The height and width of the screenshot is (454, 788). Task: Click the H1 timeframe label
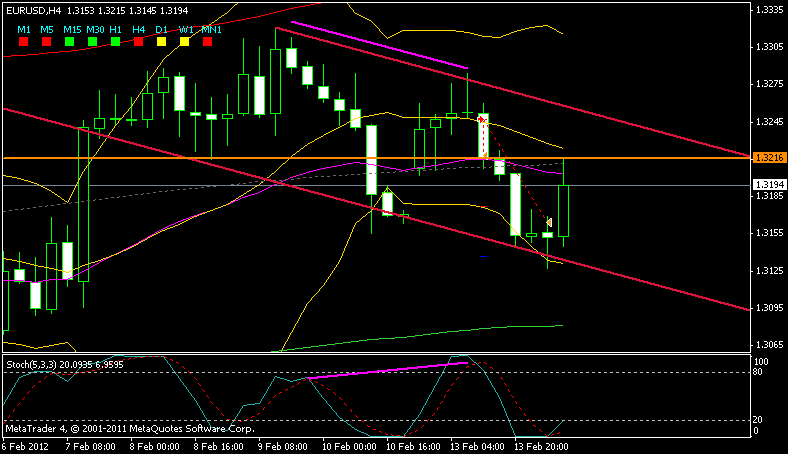click(116, 30)
